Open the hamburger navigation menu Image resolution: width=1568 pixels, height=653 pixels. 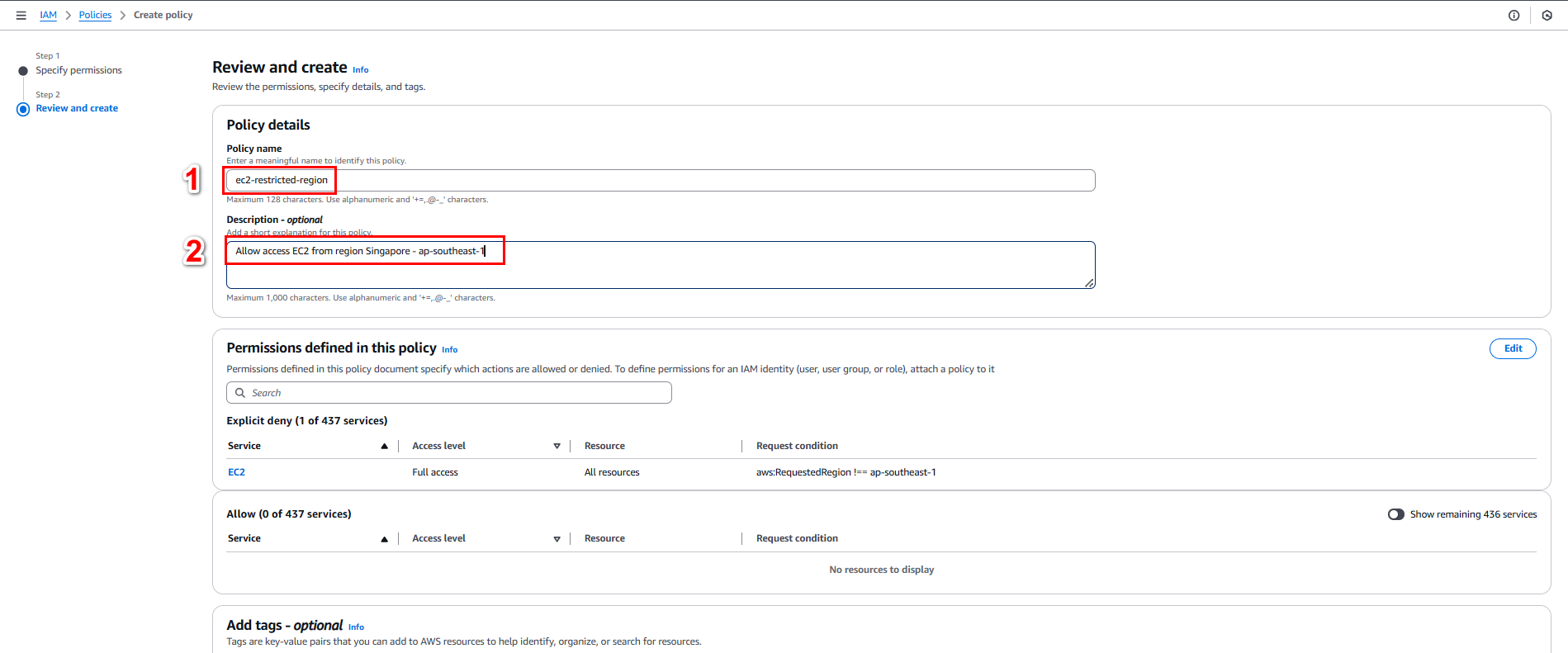click(x=21, y=15)
